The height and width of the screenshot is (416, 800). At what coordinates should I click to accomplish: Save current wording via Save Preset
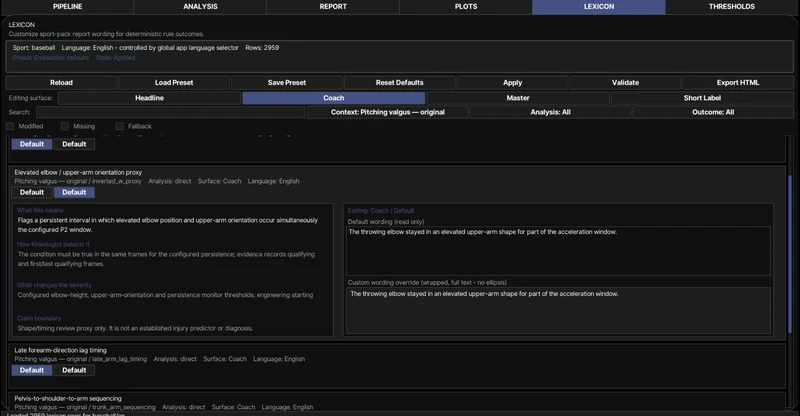[287, 83]
